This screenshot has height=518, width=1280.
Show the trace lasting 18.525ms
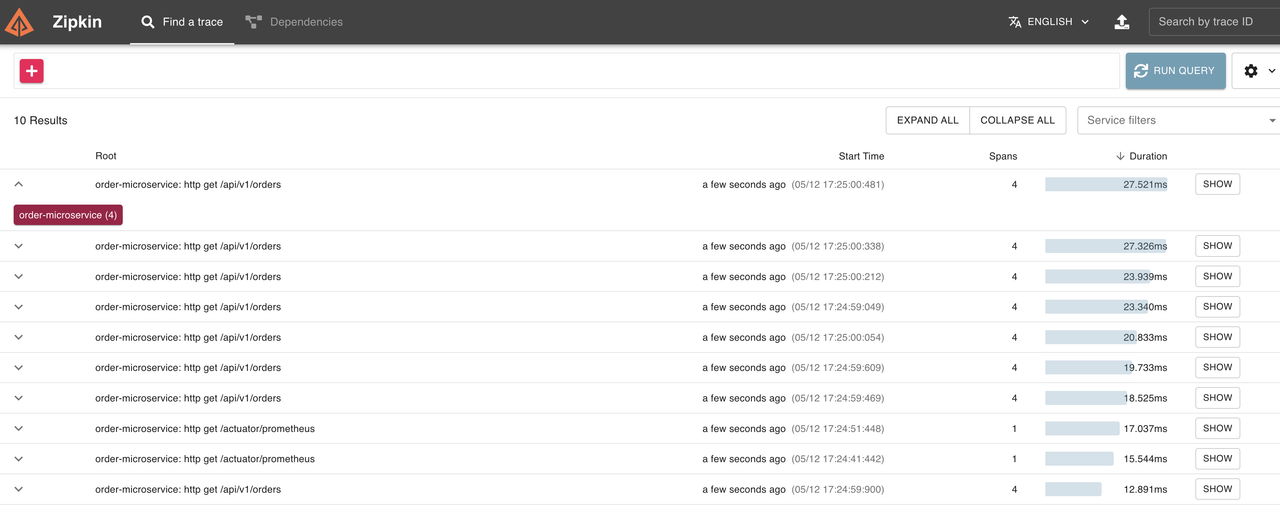pos(1217,398)
